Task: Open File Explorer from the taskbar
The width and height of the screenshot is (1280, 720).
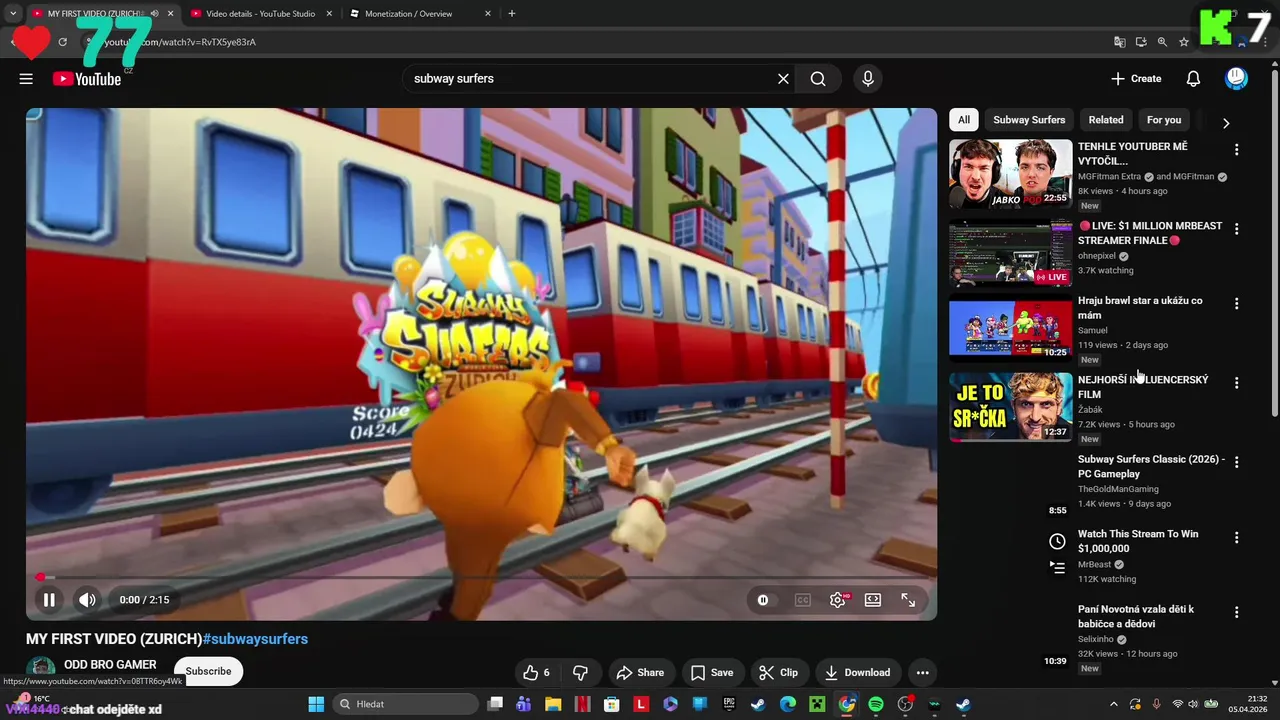Action: click(x=553, y=704)
